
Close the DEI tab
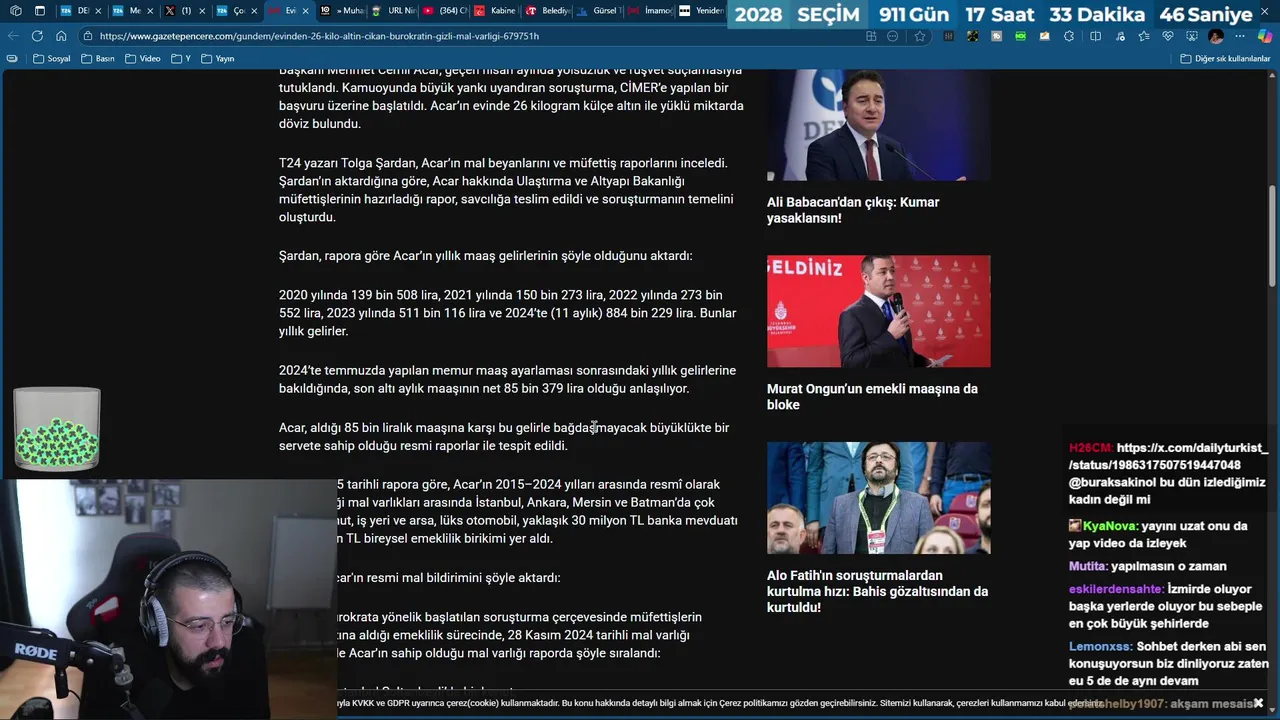pyautogui.click(x=98, y=11)
